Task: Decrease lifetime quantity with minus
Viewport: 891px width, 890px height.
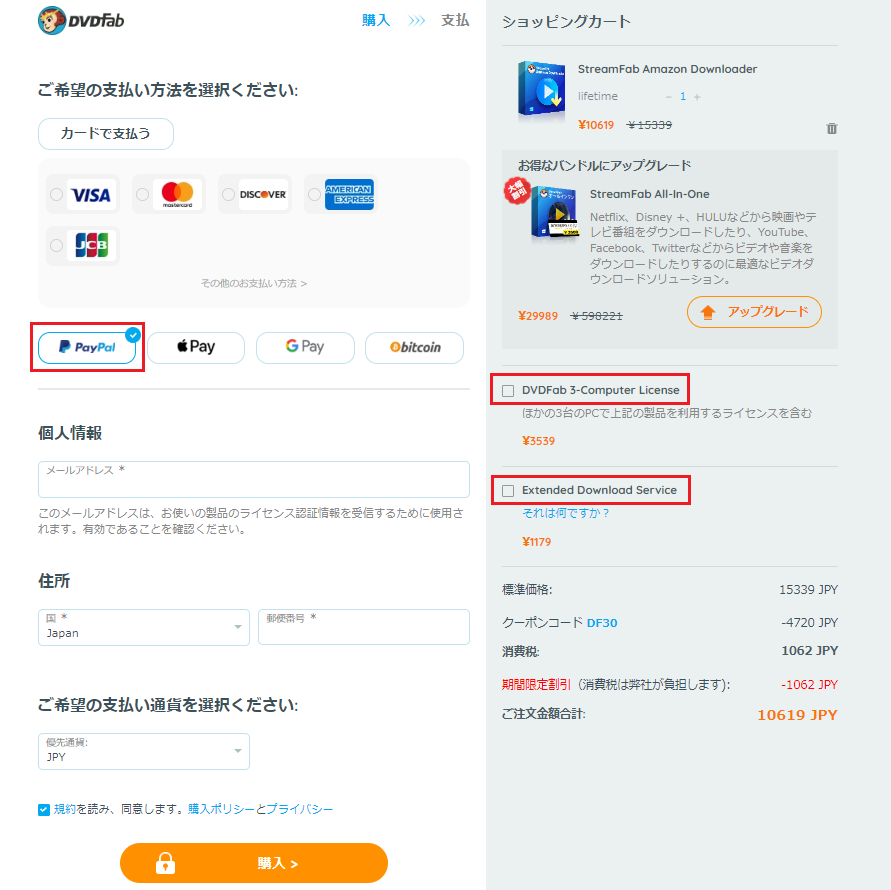Action: pos(668,97)
